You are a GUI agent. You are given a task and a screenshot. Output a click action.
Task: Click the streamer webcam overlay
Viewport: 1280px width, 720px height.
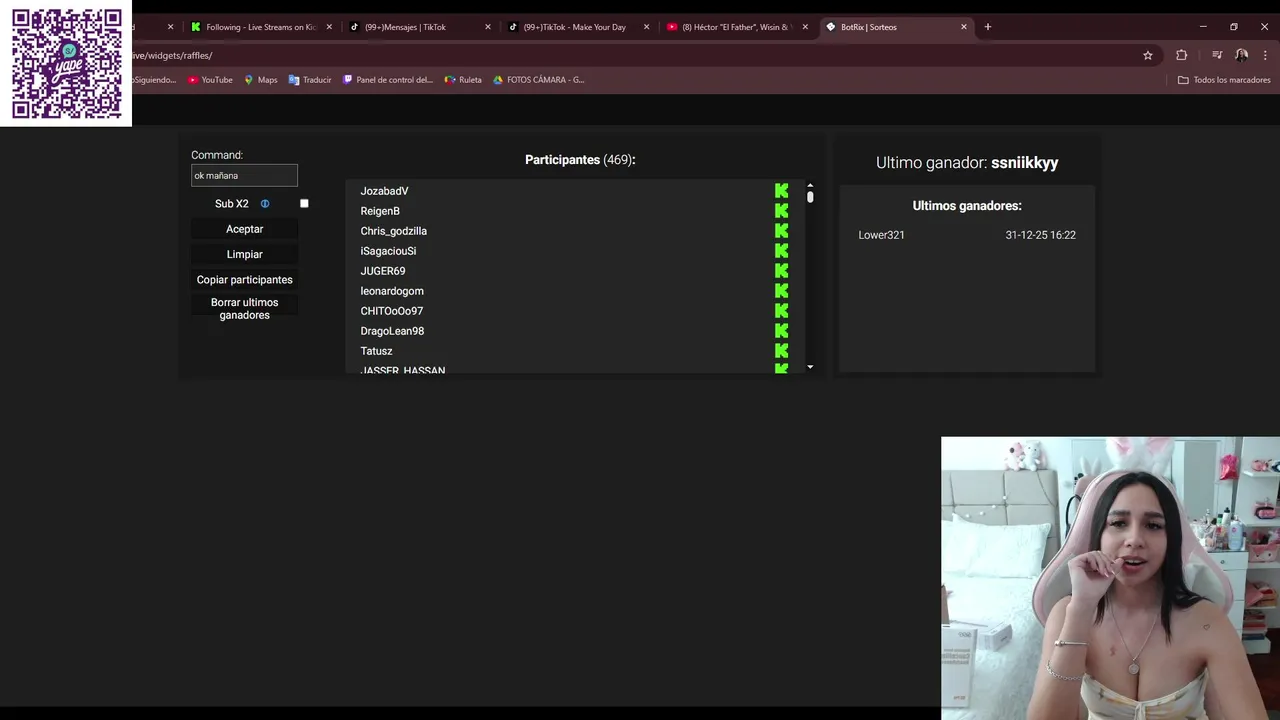(x=1110, y=578)
